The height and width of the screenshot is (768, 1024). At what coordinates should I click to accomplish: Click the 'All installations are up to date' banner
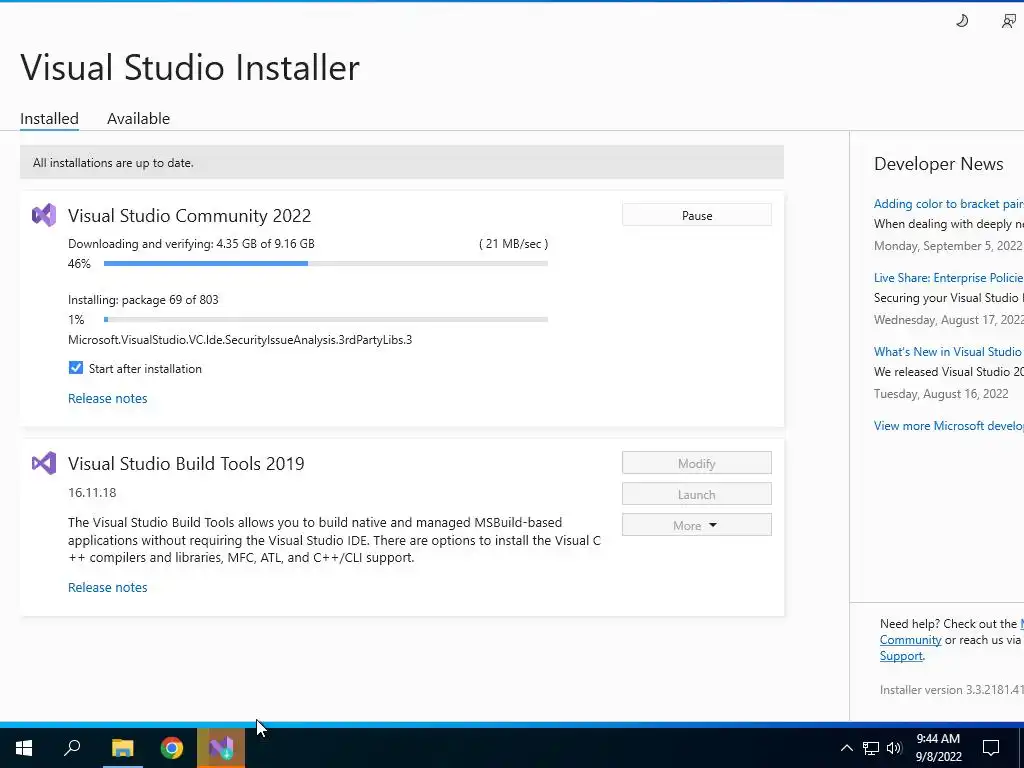(402, 163)
